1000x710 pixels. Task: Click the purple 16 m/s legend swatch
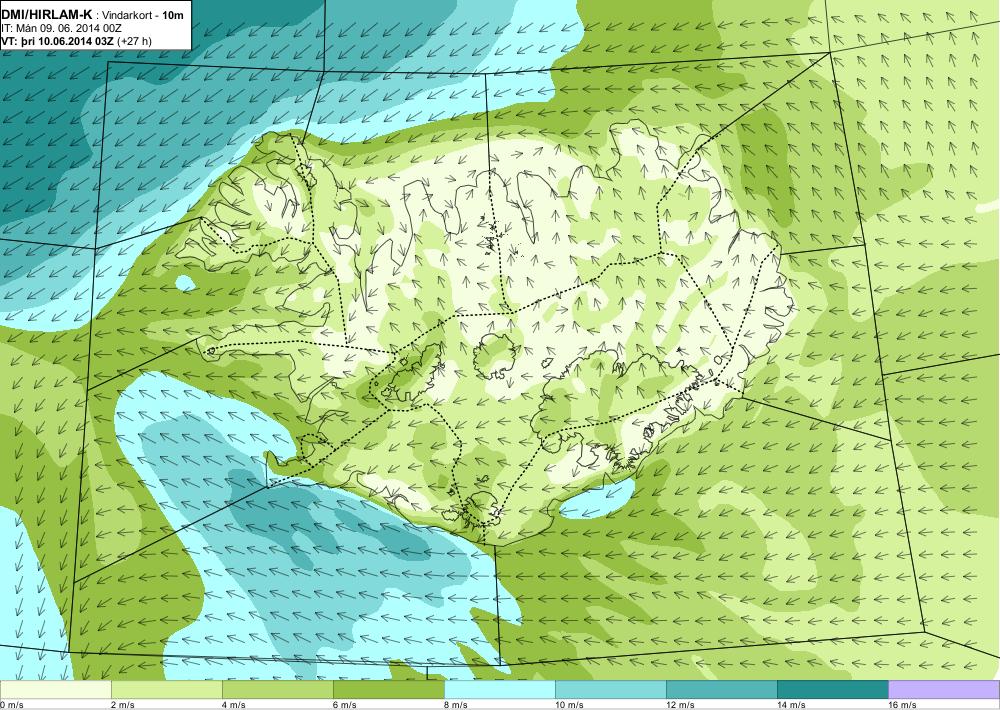click(944, 690)
